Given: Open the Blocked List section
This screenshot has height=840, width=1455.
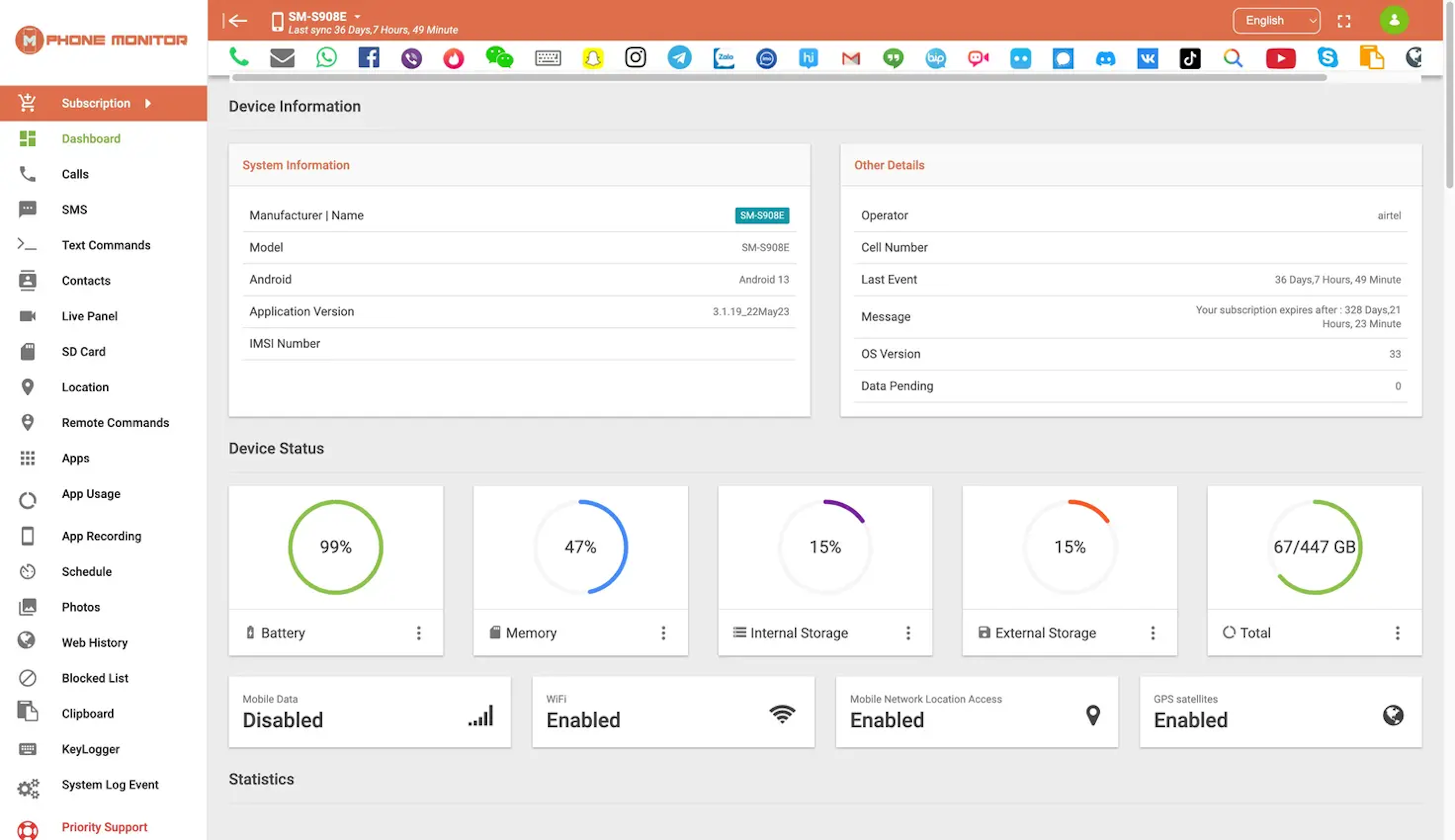Looking at the screenshot, I should [95, 679].
